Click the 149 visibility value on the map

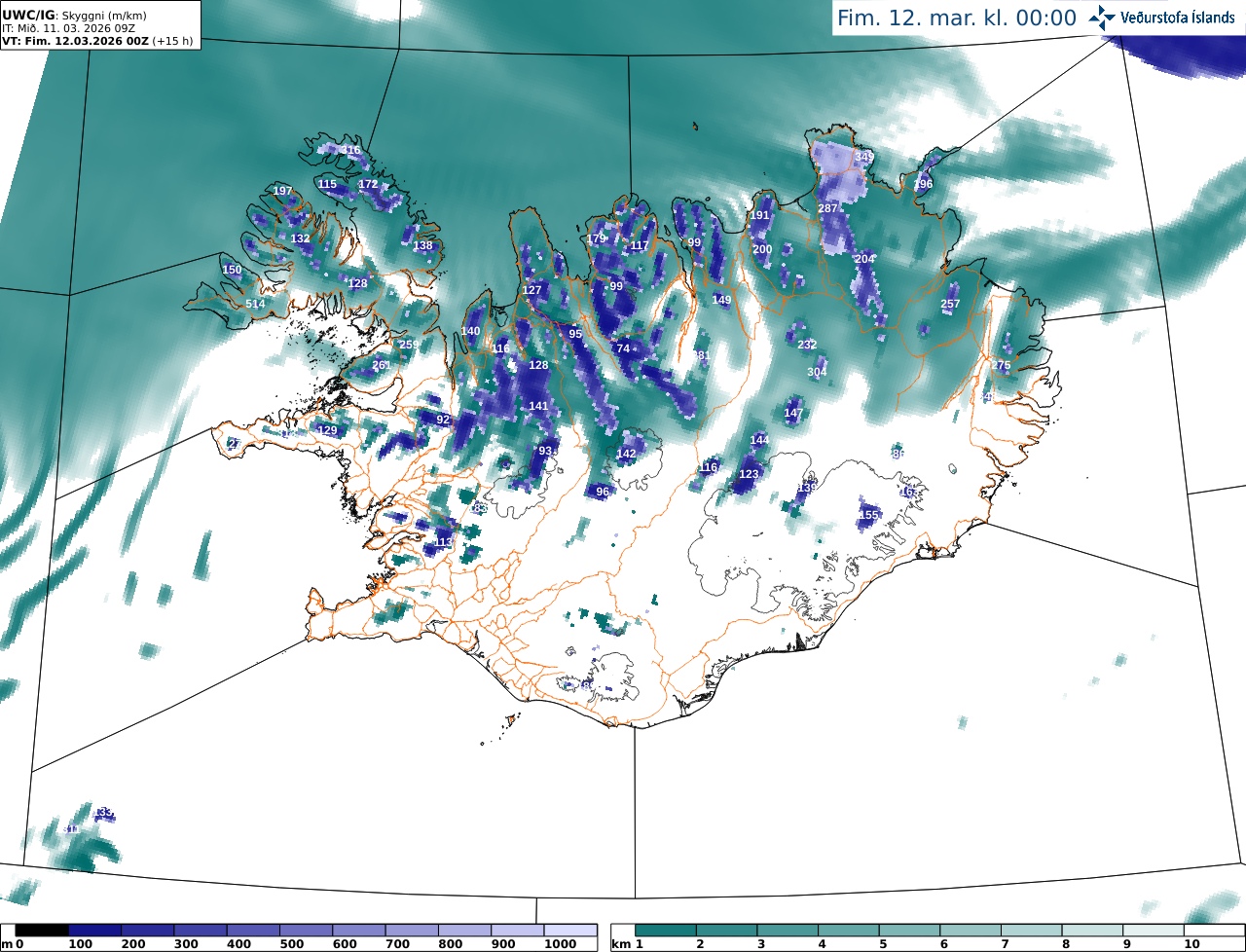721,300
